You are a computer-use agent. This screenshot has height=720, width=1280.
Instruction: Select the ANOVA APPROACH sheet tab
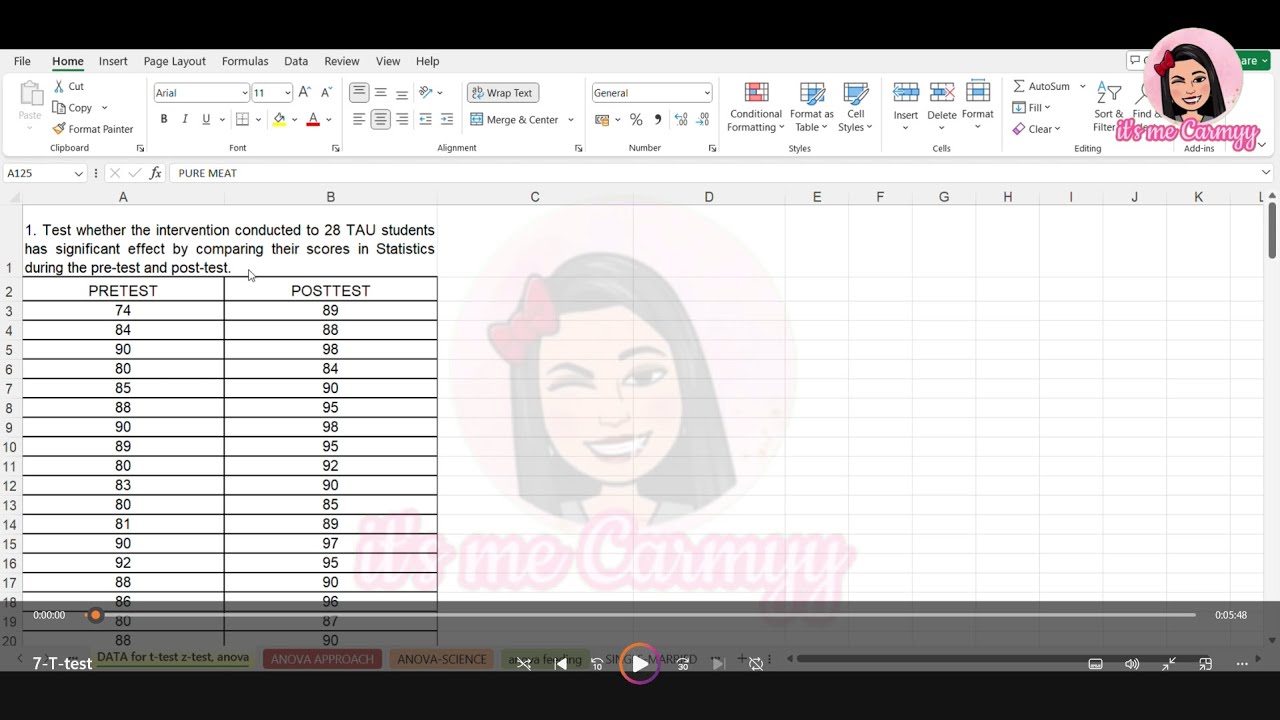point(322,659)
